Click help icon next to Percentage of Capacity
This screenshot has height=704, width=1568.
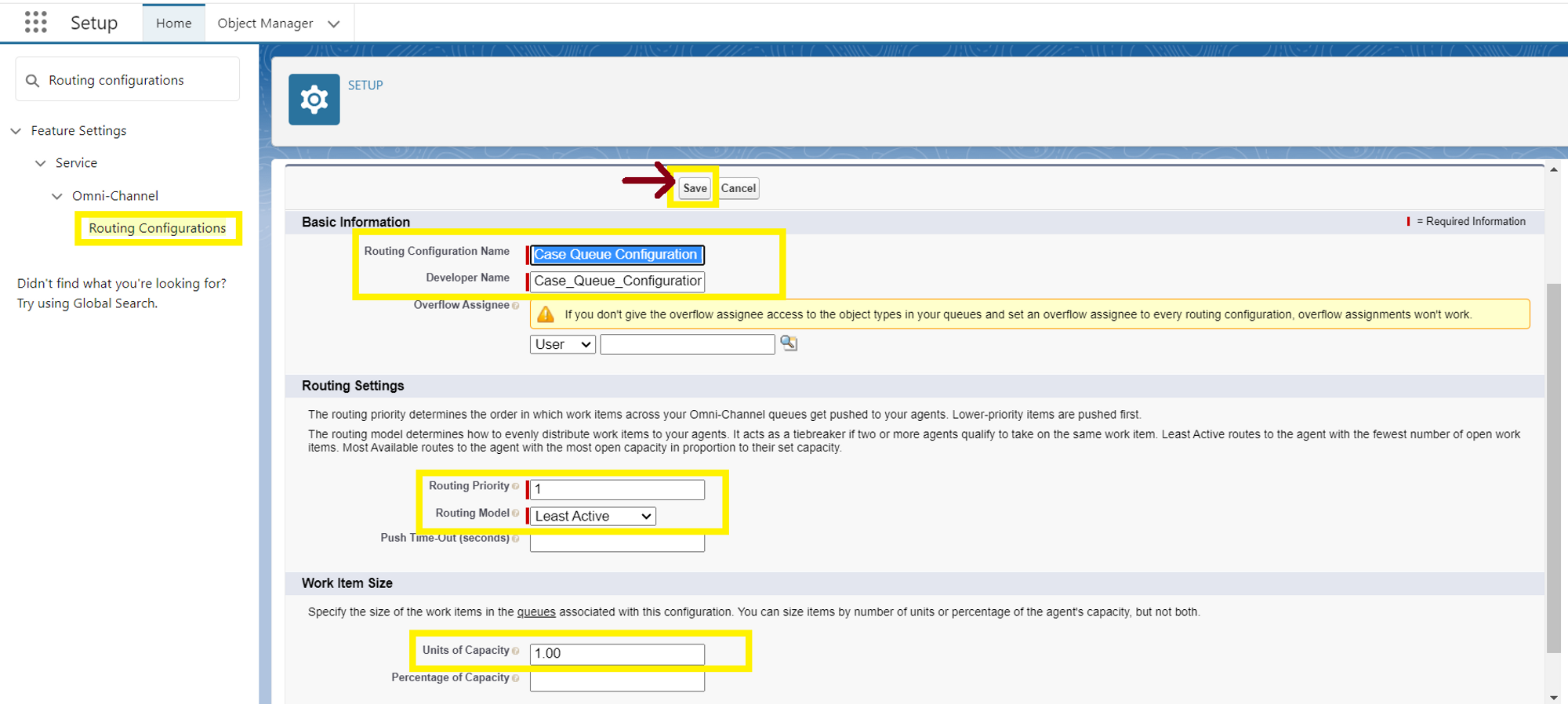click(x=515, y=678)
